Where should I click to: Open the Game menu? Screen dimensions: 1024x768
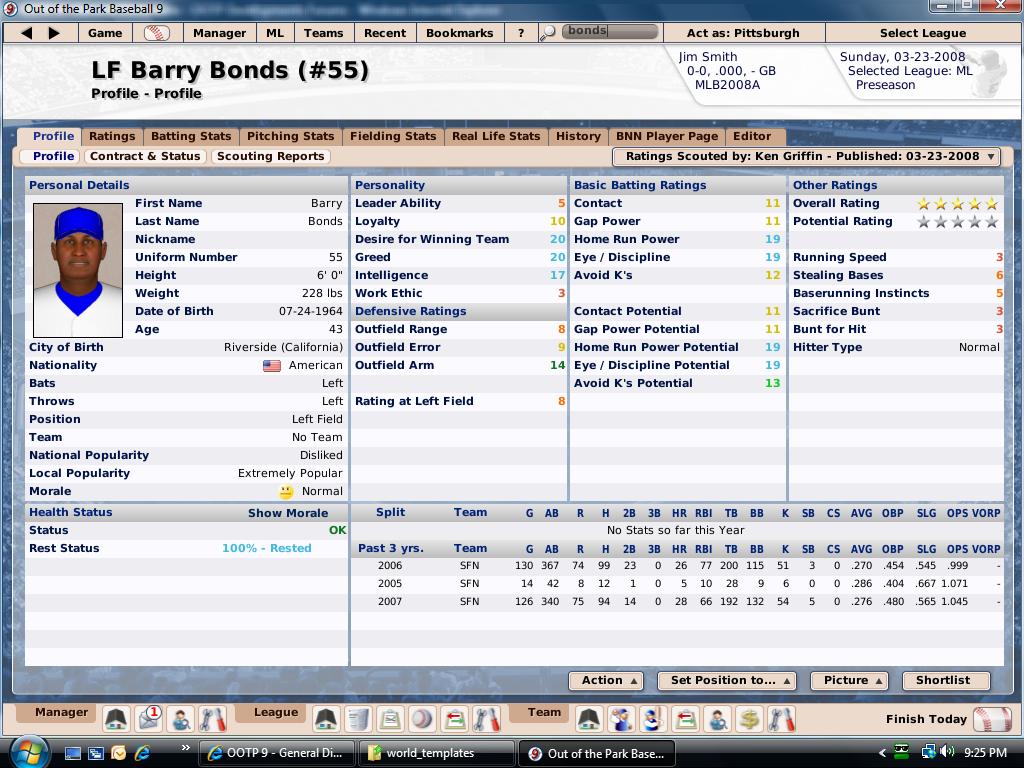(x=105, y=33)
